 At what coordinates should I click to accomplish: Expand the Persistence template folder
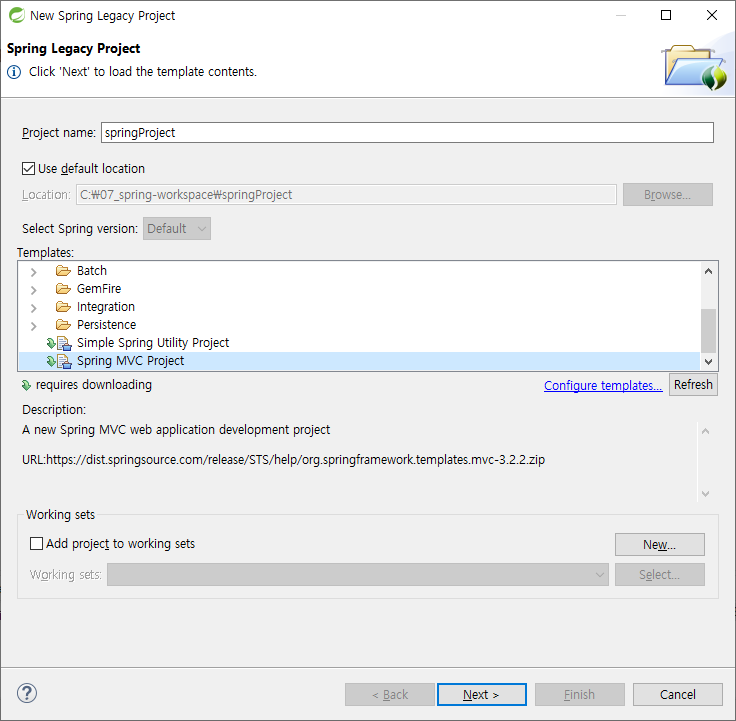coord(33,326)
